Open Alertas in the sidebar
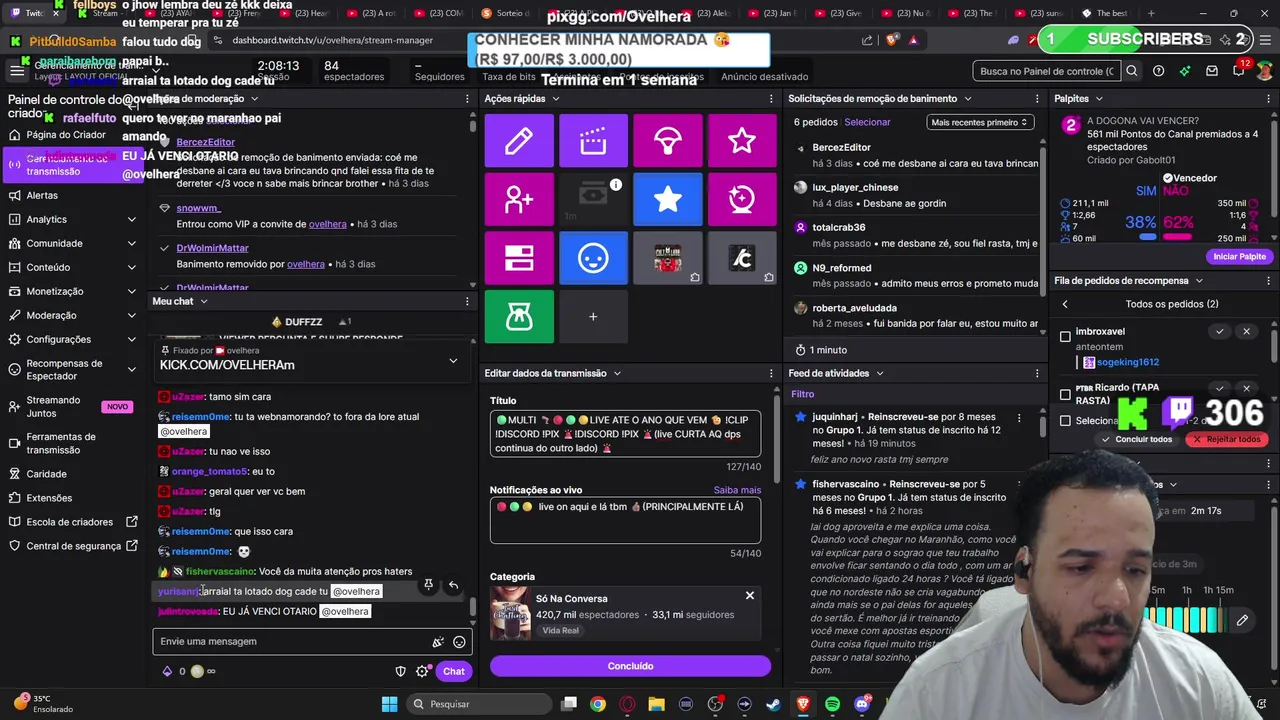 click(x=42, y=195)
